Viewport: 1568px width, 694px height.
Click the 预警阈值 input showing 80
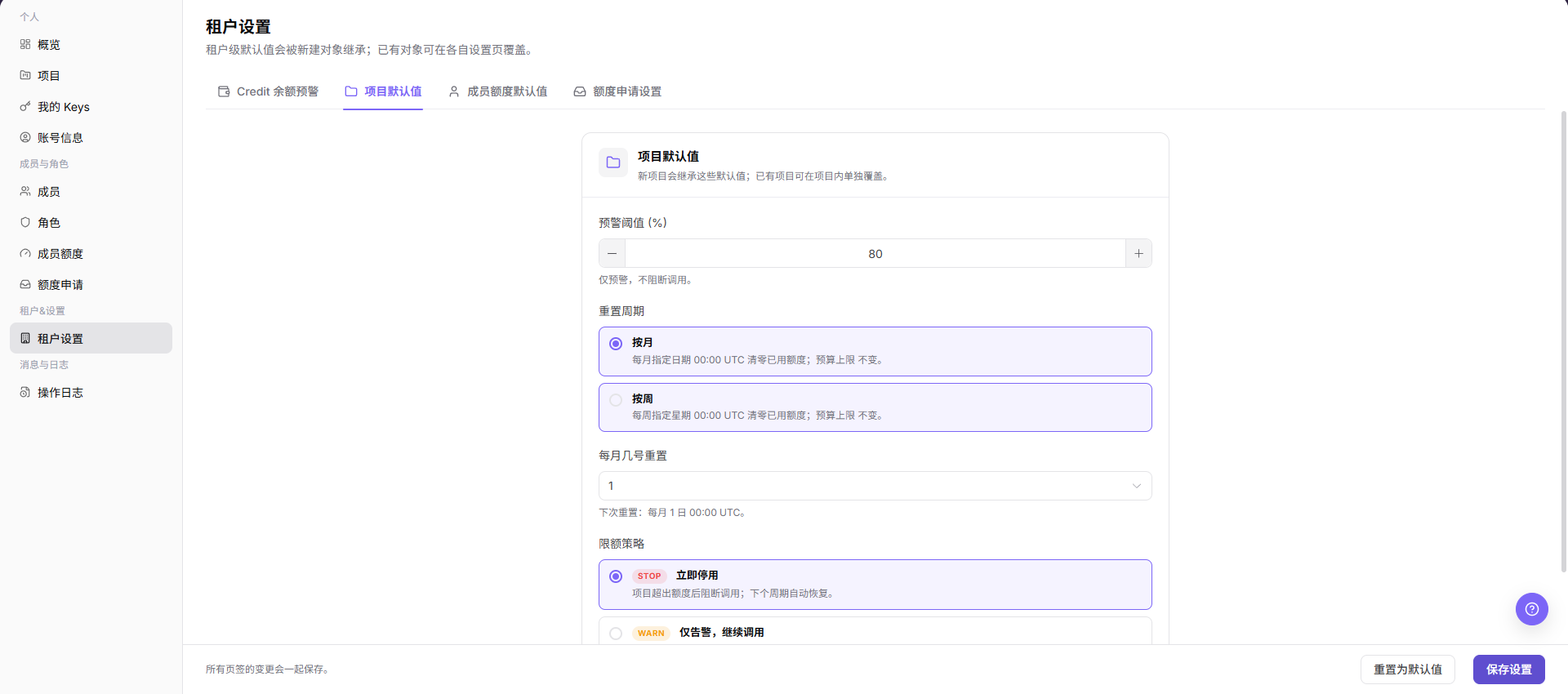tap(875, 253)
